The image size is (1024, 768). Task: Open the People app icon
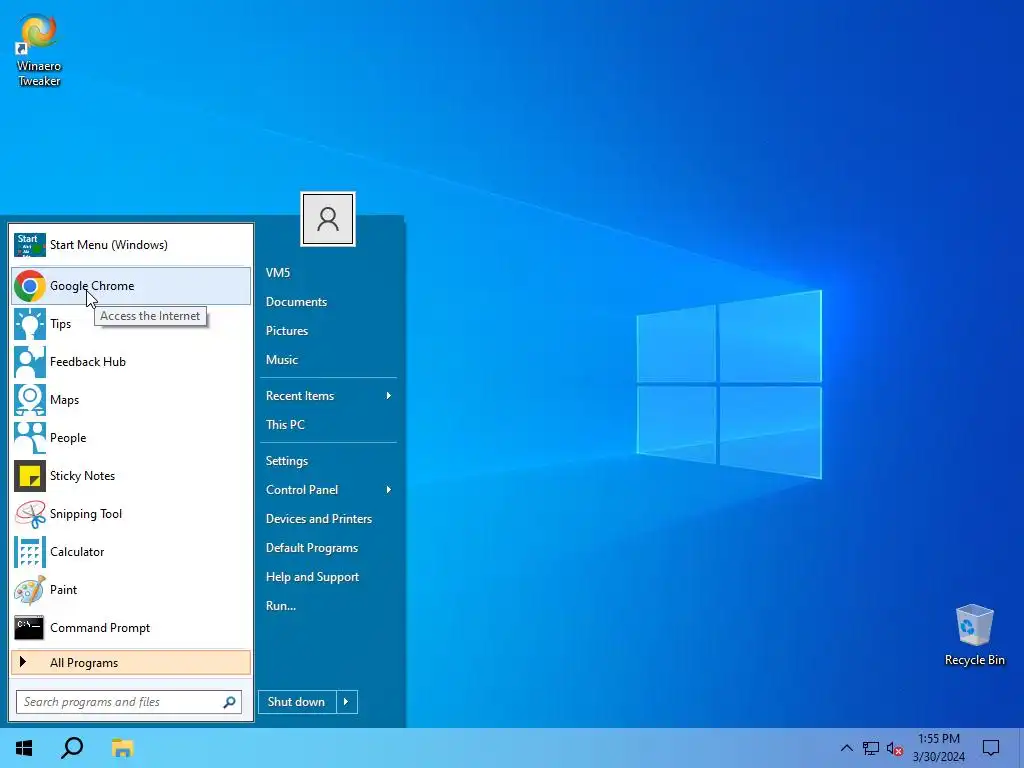pos(30,438)
